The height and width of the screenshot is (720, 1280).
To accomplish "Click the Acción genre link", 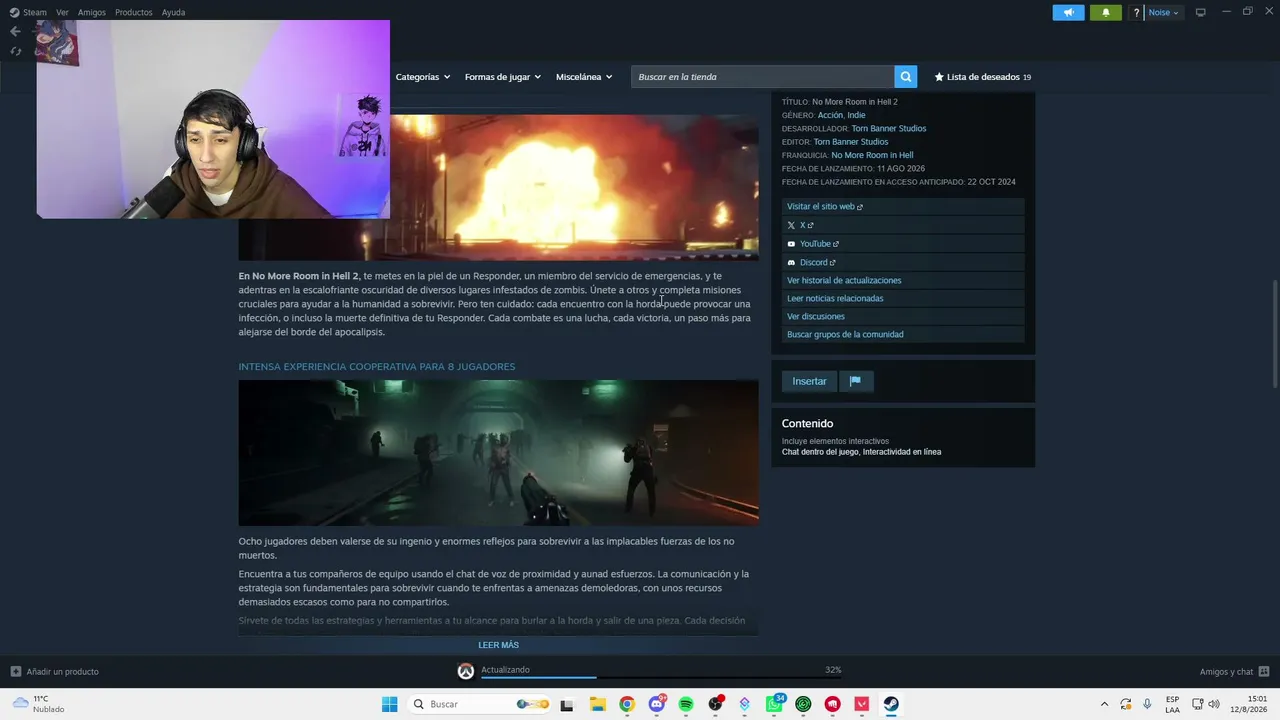I will [x=830, y=115].
